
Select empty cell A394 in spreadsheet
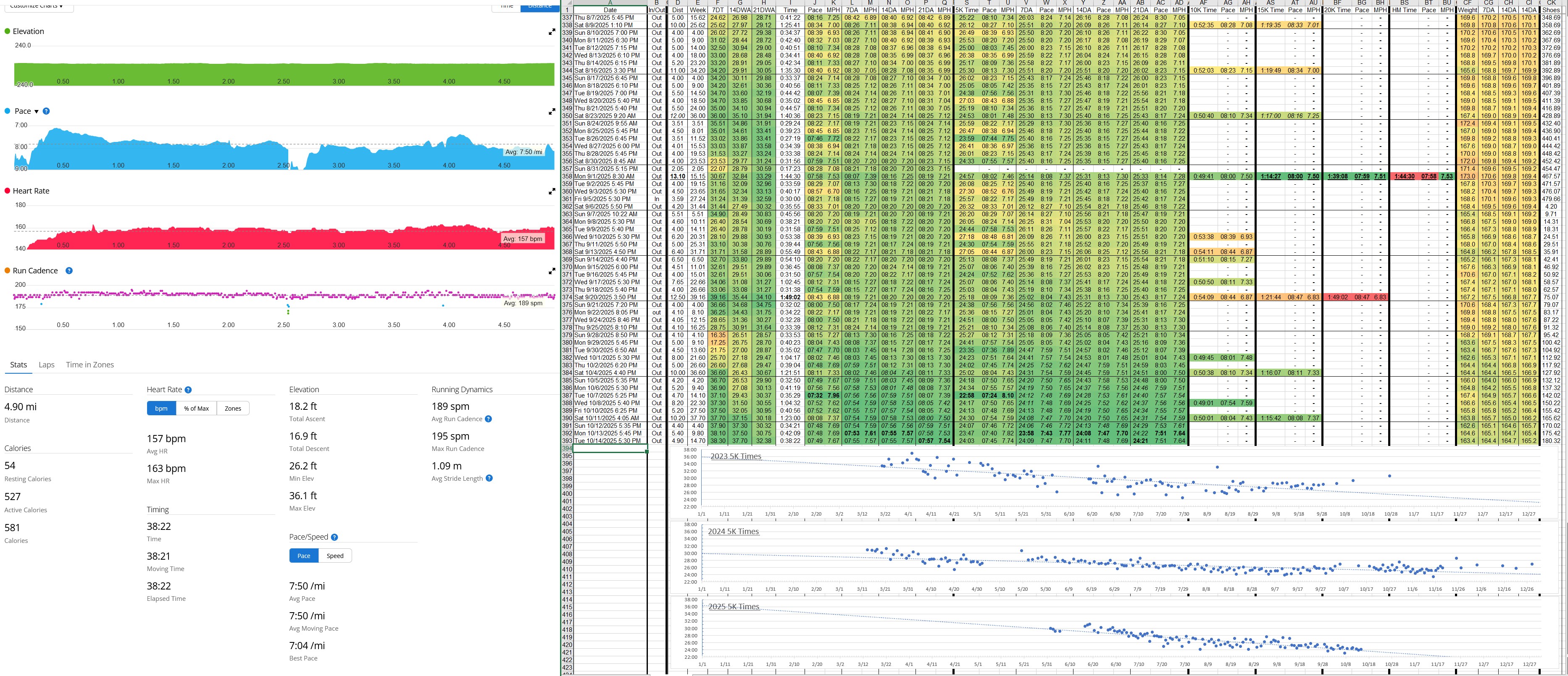click(610, 448)
